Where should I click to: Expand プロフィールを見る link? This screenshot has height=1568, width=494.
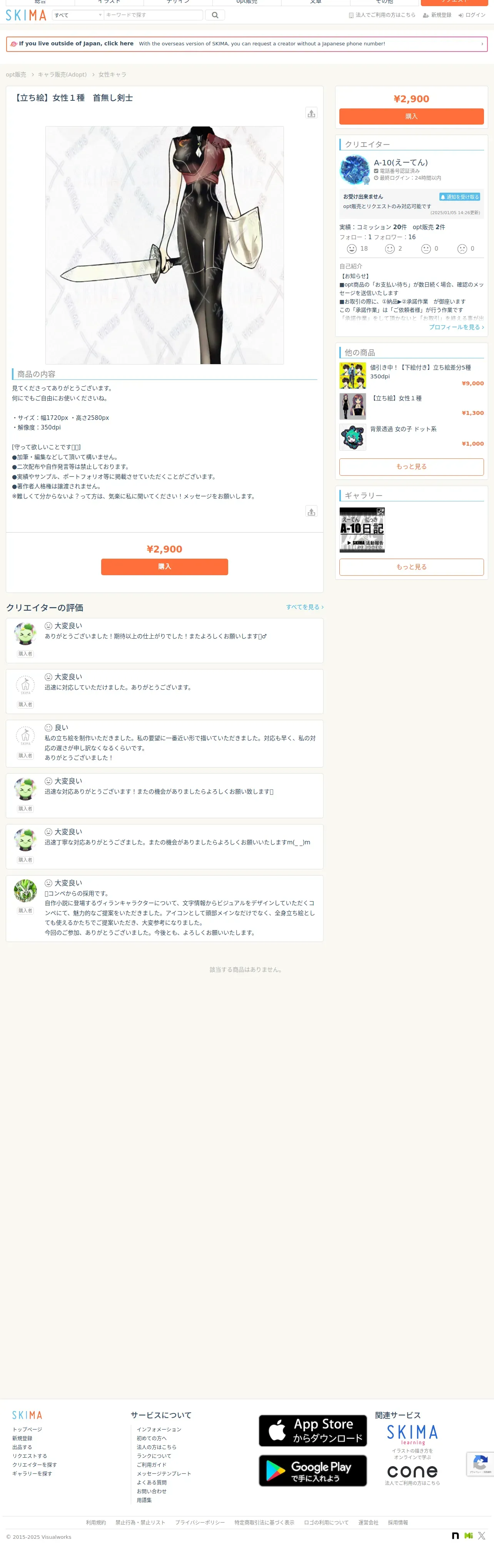(456, 327)
